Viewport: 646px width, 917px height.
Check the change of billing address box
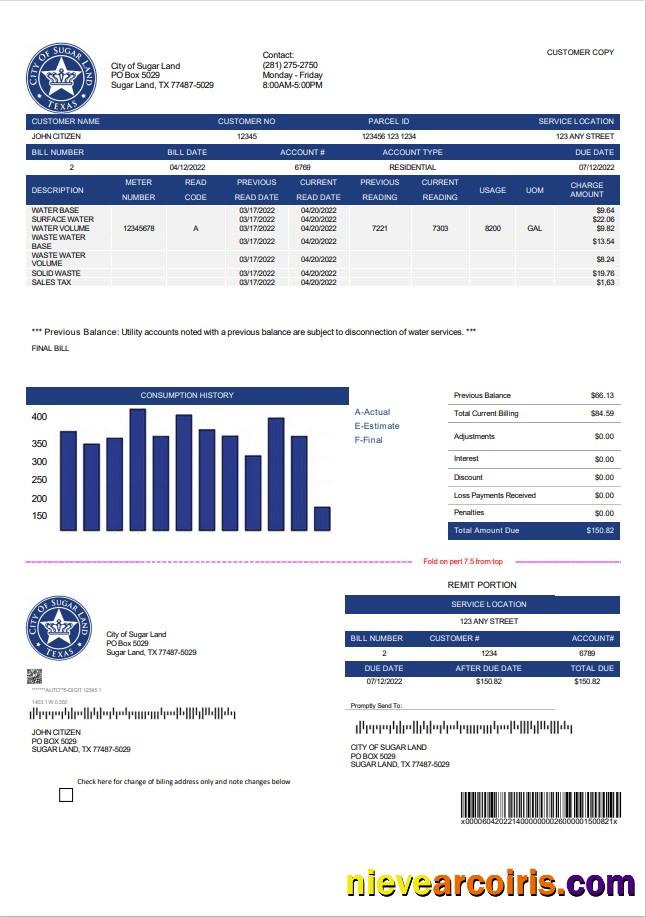tap(66, 795)
